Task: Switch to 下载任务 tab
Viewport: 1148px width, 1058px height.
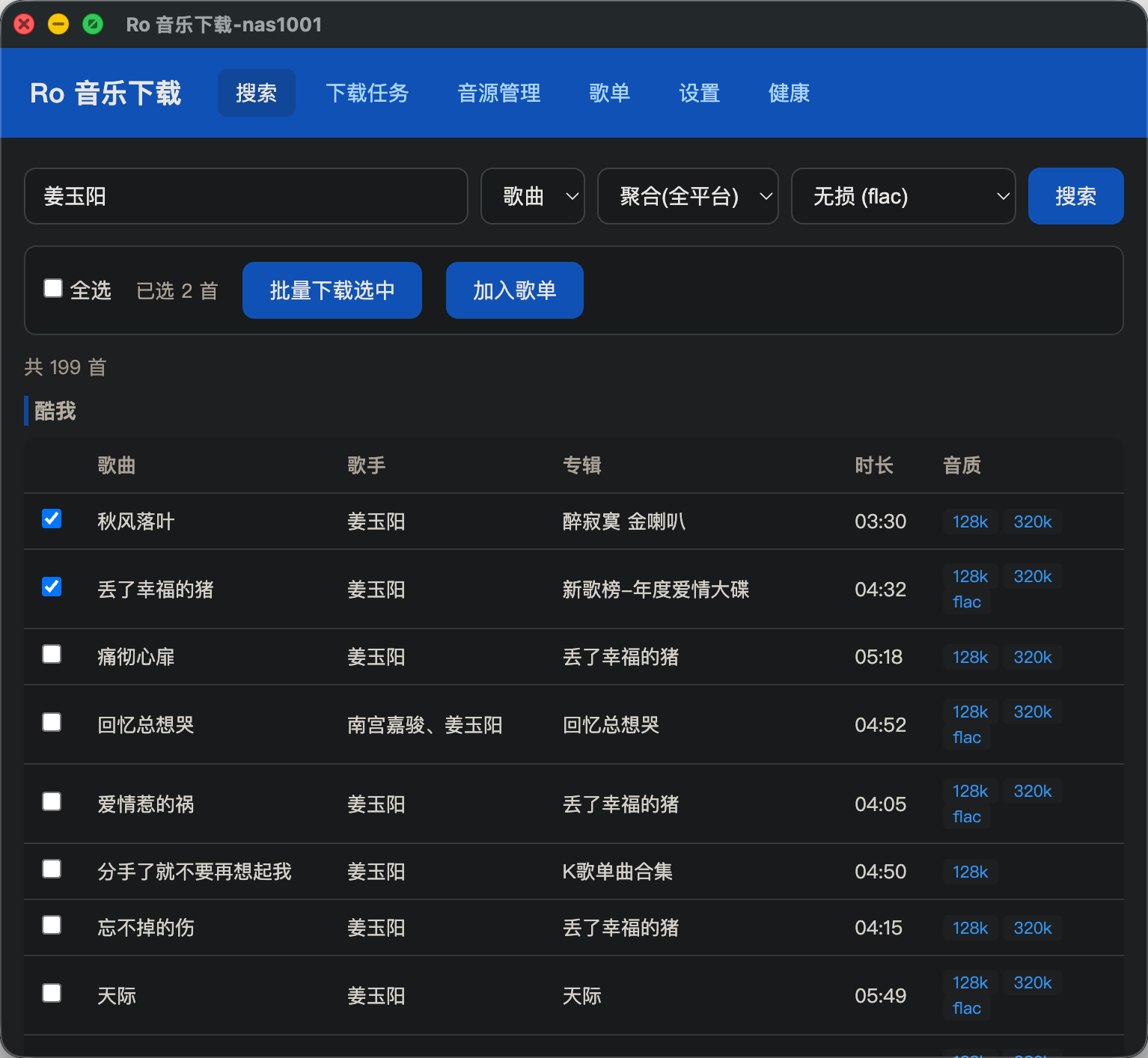Action: click(367, 93)
